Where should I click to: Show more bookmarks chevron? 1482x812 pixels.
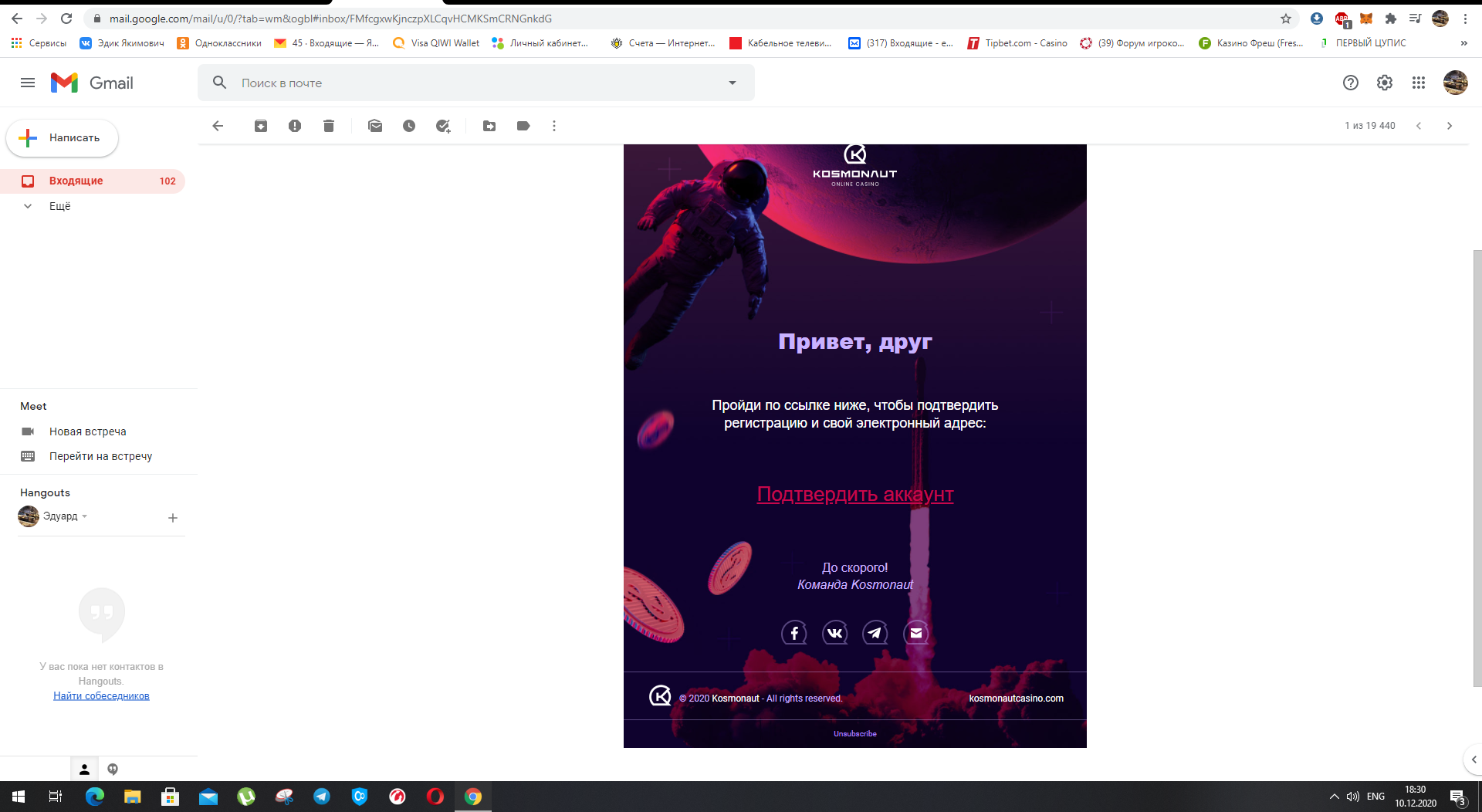point(1464,43)
